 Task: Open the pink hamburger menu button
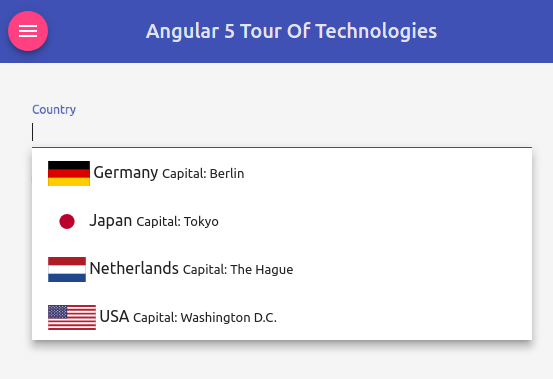28,31
